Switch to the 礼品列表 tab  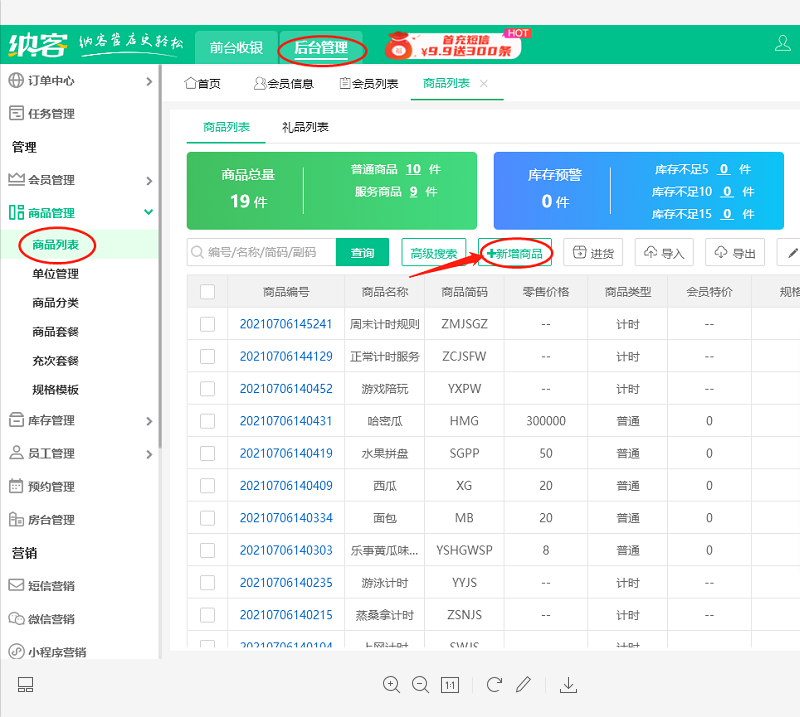pos(305,127)
